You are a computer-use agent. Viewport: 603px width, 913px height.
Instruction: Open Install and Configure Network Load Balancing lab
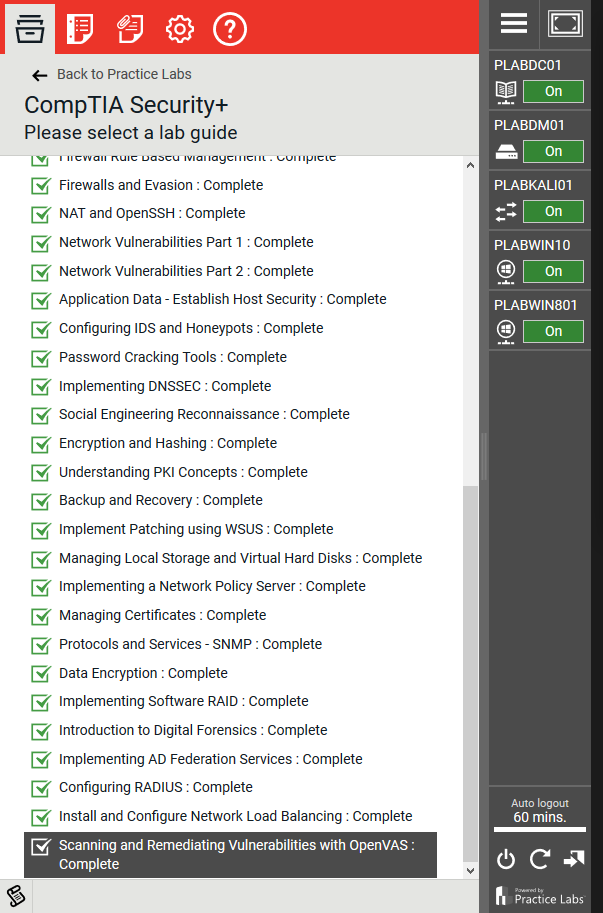[236, 816]
